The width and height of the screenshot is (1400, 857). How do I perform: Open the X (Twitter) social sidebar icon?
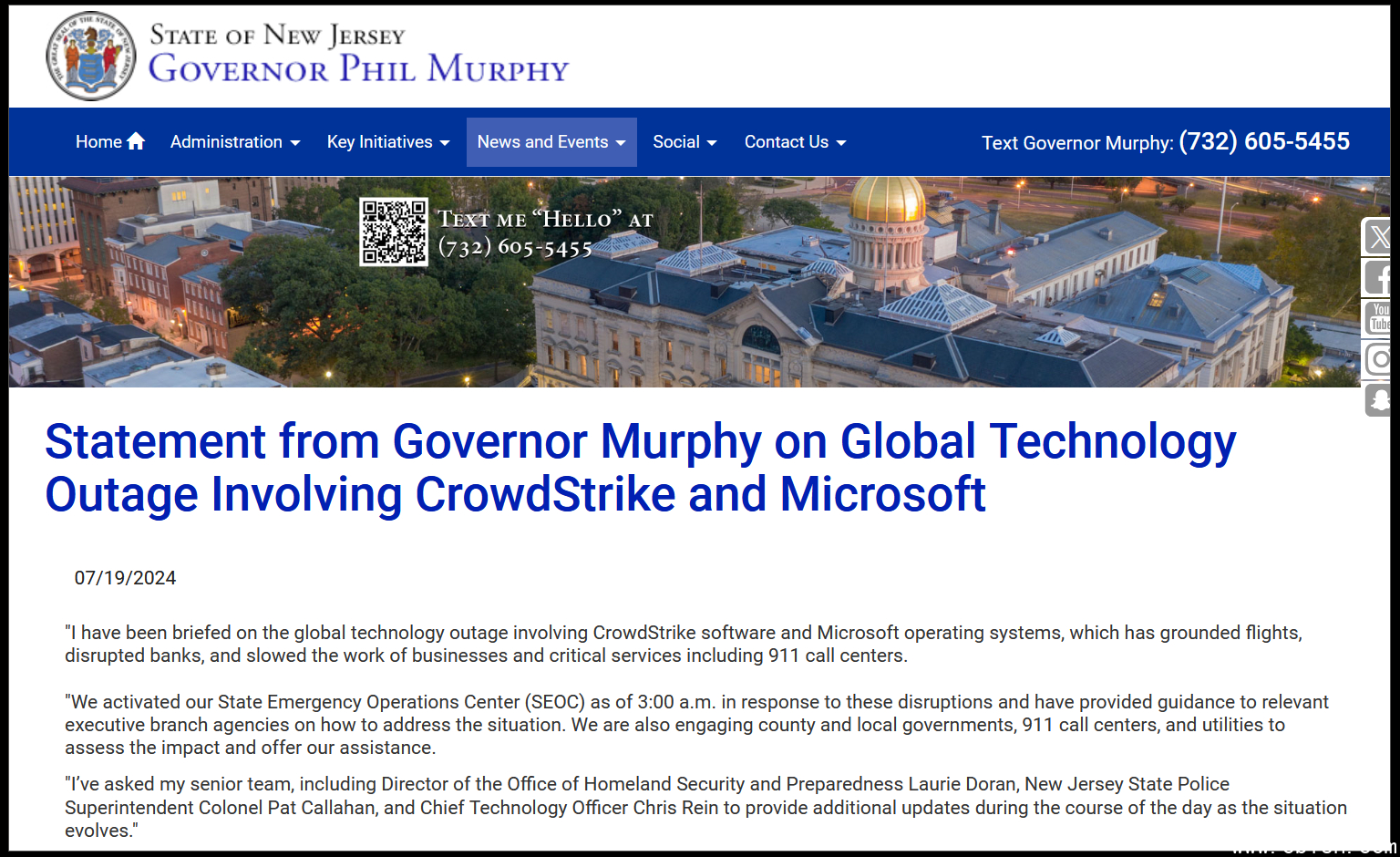coord(1378,238)
